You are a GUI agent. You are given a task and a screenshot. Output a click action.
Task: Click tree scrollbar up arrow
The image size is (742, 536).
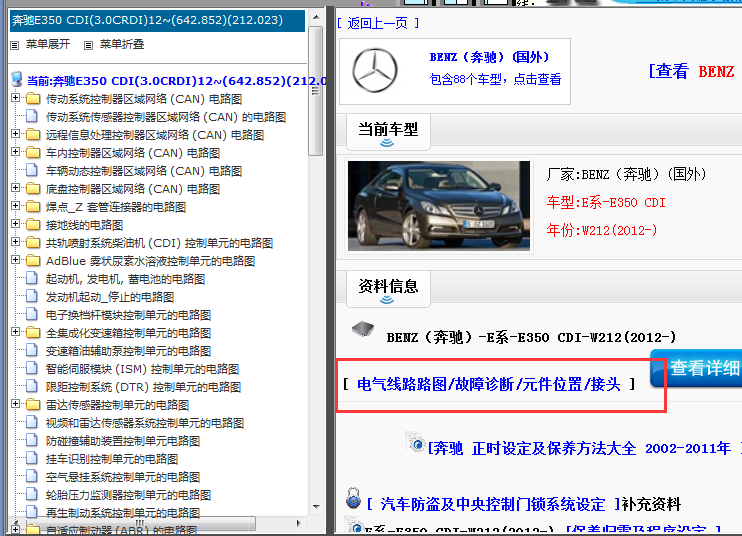pos(316,18)
